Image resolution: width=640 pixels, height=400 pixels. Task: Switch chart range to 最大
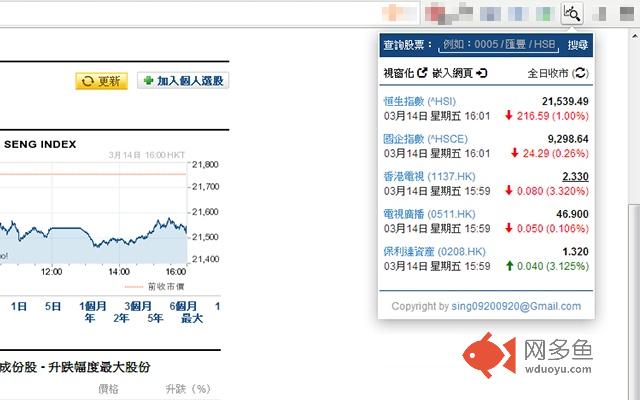192,318
